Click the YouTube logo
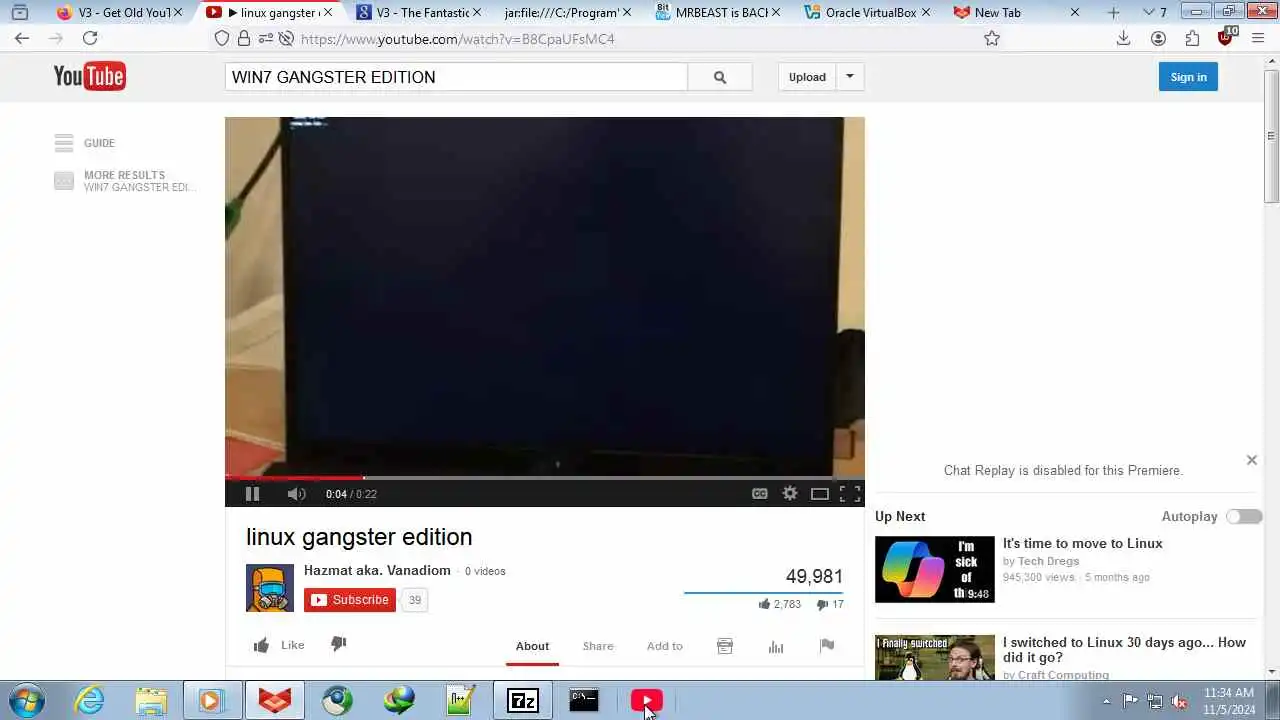This screenshot has height=720, width=1280. pyautogui.click(x=90, y=76)
